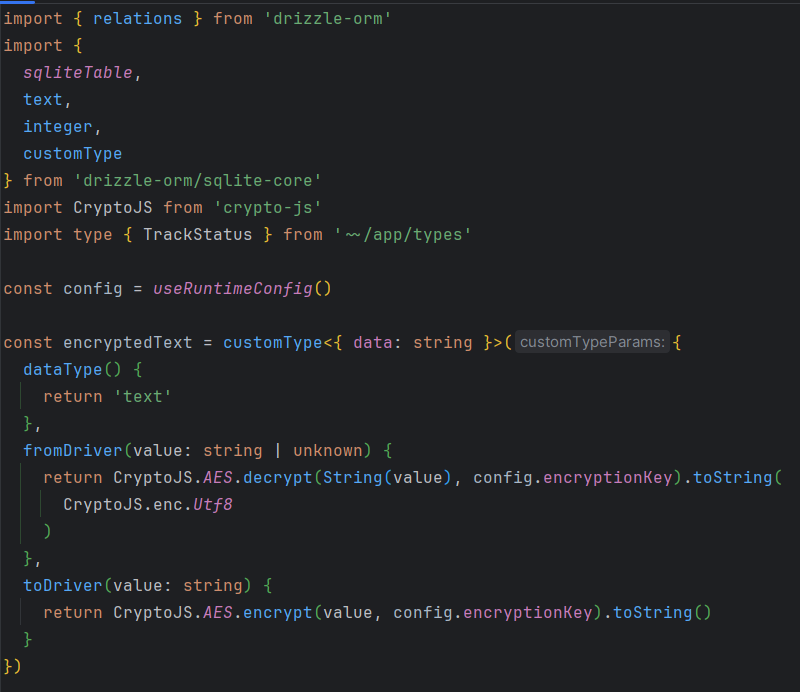Click the integer import name
Image resolution: width=800 pixels, height=692 pixels.
coord(58,127)
